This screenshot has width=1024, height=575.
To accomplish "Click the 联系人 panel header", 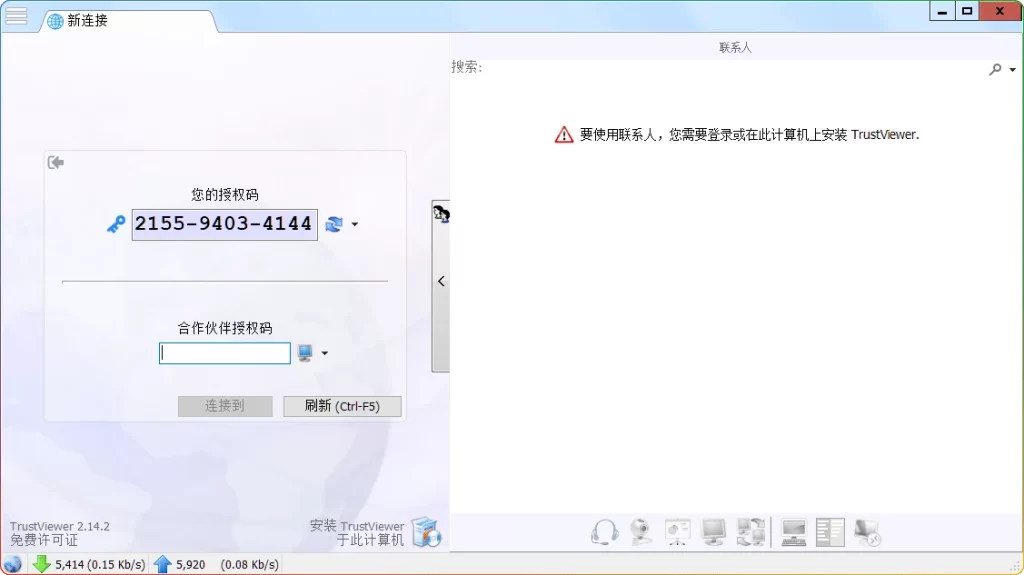I will tap(735, 47).
